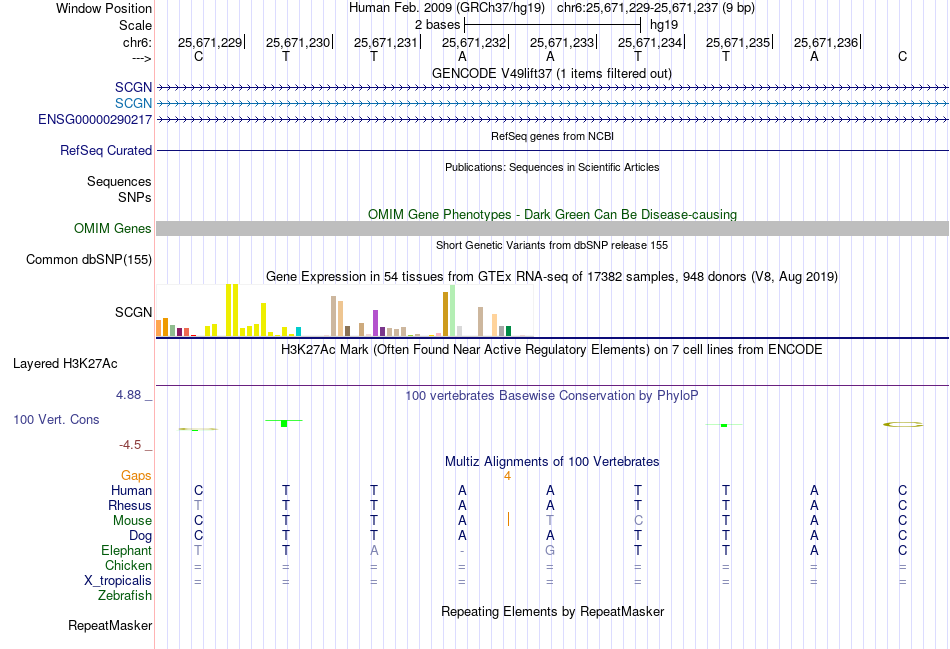Click the SCGN GTEx expression bar chart
Image resolution: width=950 pixels, height=649 pixels.
point(345,310)
